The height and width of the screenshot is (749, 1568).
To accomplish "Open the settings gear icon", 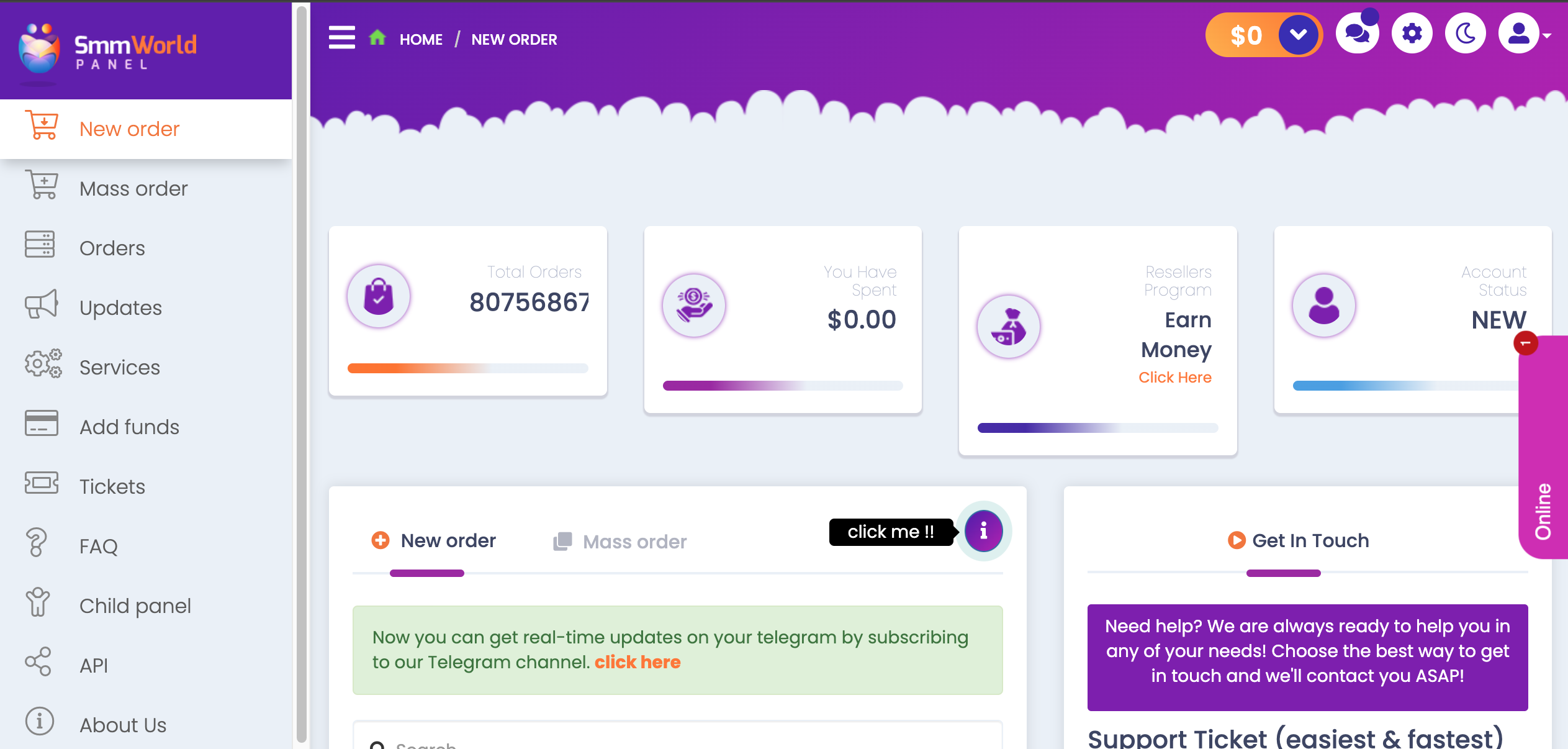I will pos(1412,34).
